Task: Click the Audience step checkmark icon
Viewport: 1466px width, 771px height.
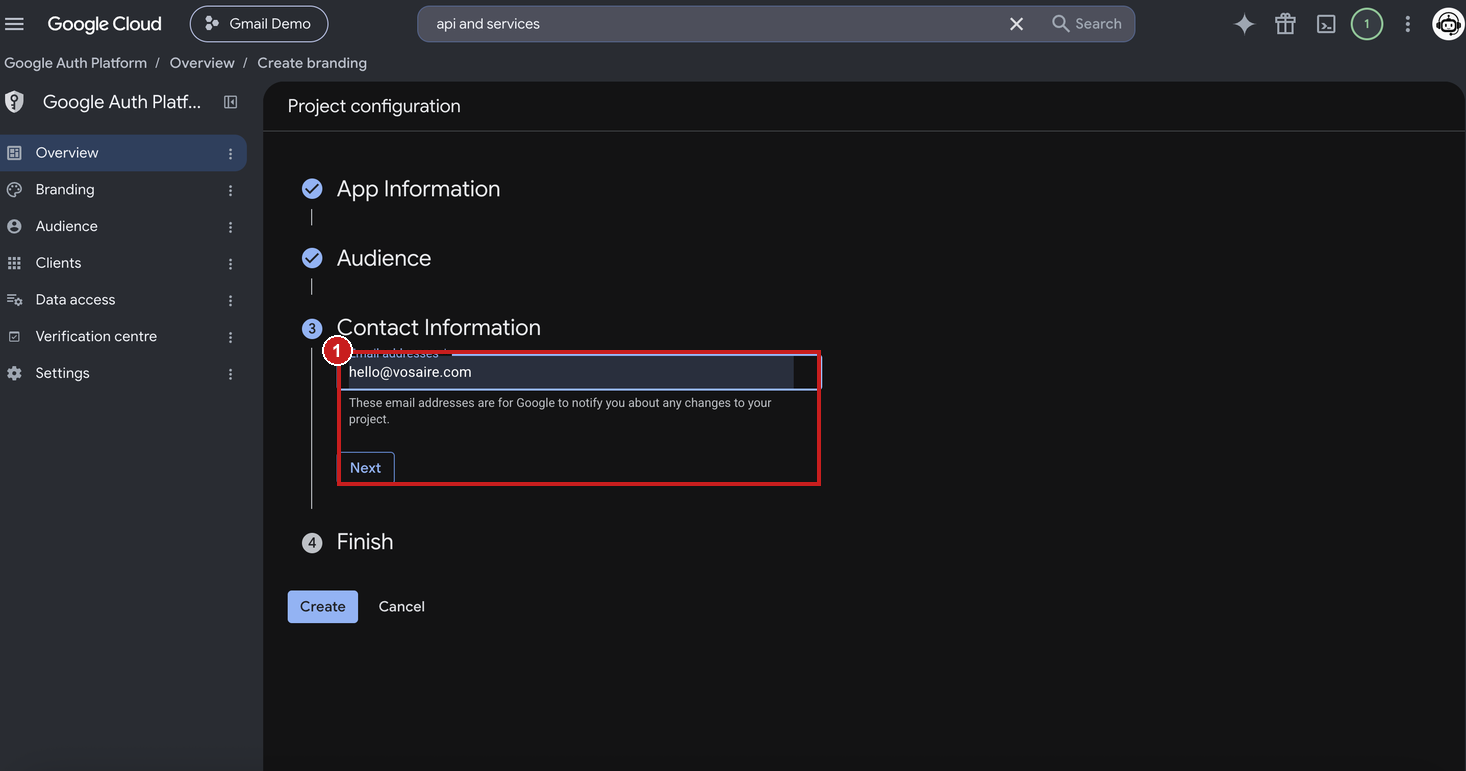Action: pos(312,258)
